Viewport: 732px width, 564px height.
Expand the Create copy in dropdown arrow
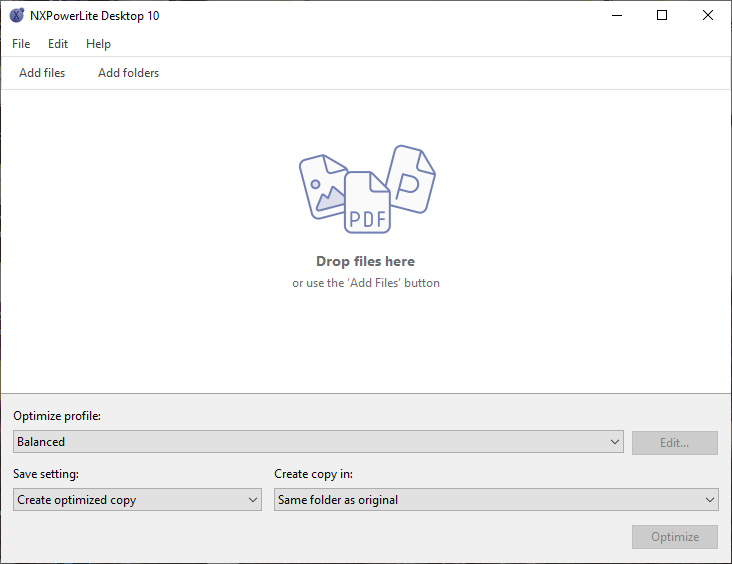(x=710, y=500)
